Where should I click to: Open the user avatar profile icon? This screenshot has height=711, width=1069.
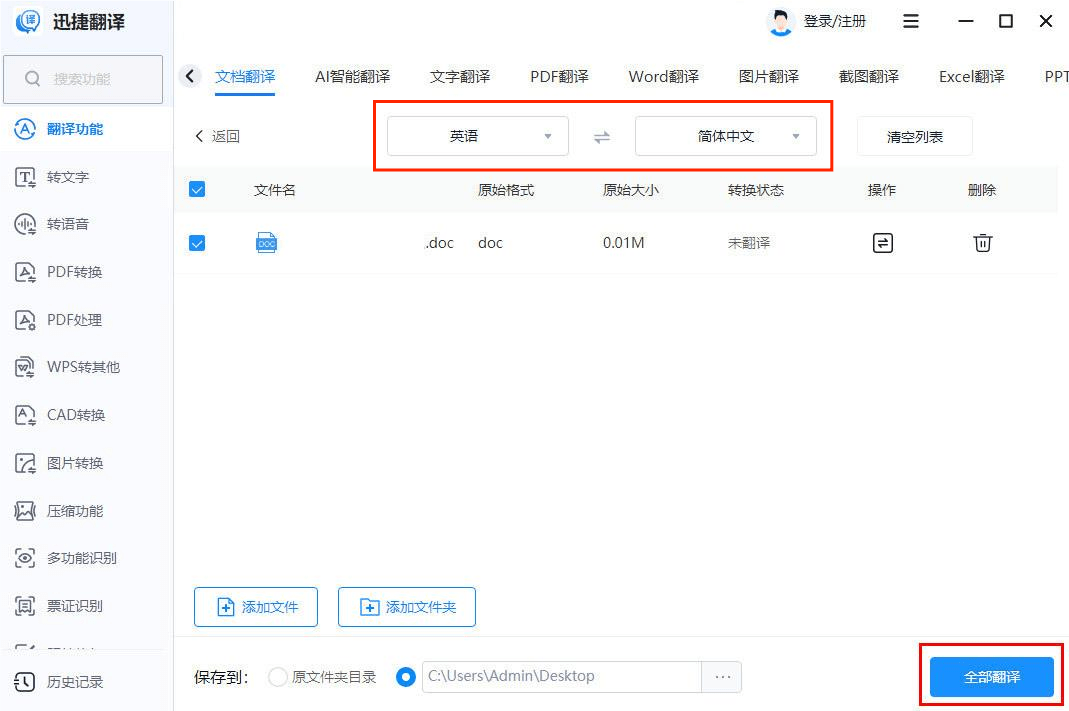click(781, 22)
